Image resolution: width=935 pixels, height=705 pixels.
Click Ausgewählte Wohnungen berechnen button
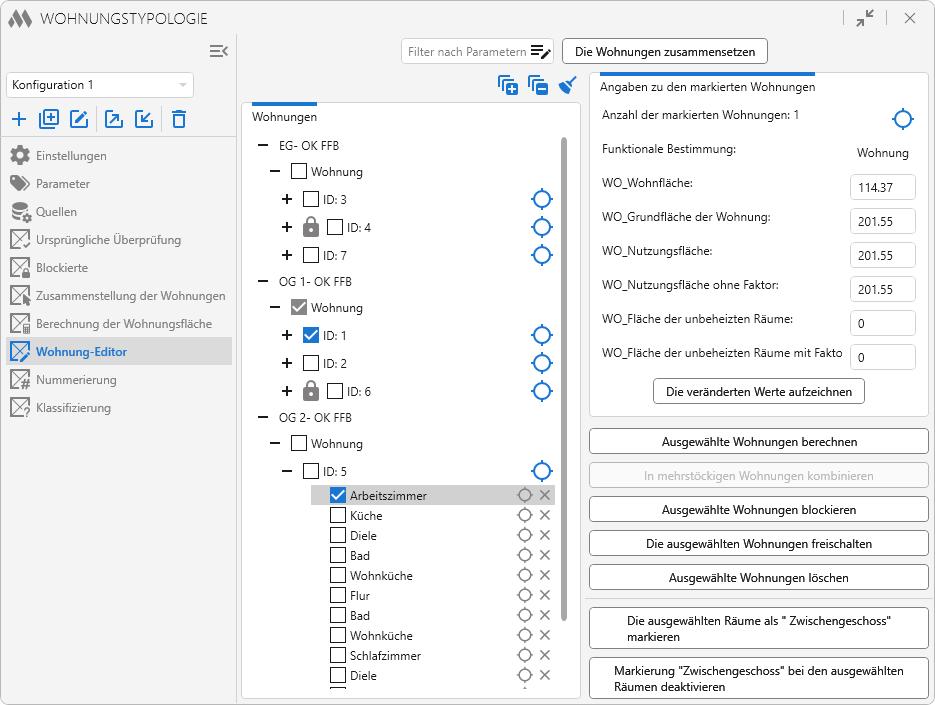pyautogui.click(x=759, y=441)
